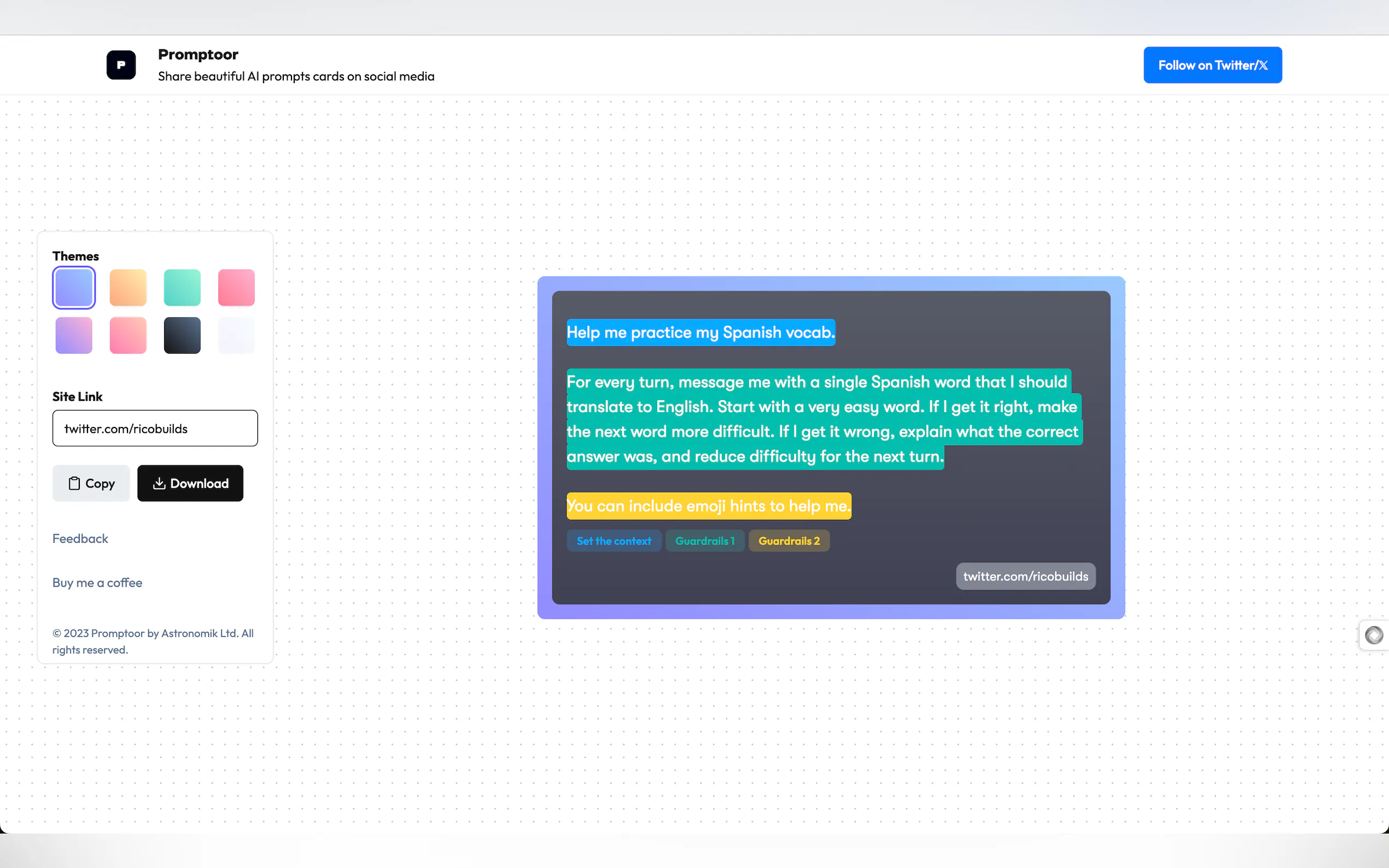The width and height of the screenshot is (1389, 868).
Task: Click the Site Link input field
Action: click(155, 428)
